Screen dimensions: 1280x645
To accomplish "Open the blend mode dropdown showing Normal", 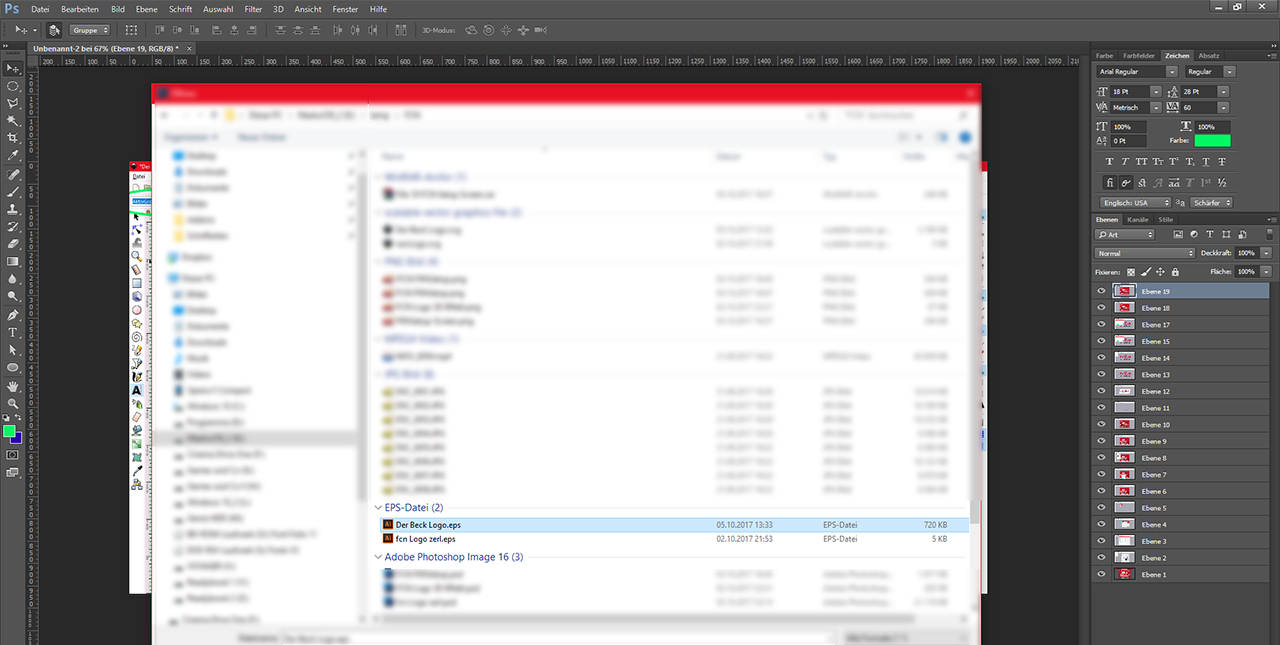I will click(1145, 254).
